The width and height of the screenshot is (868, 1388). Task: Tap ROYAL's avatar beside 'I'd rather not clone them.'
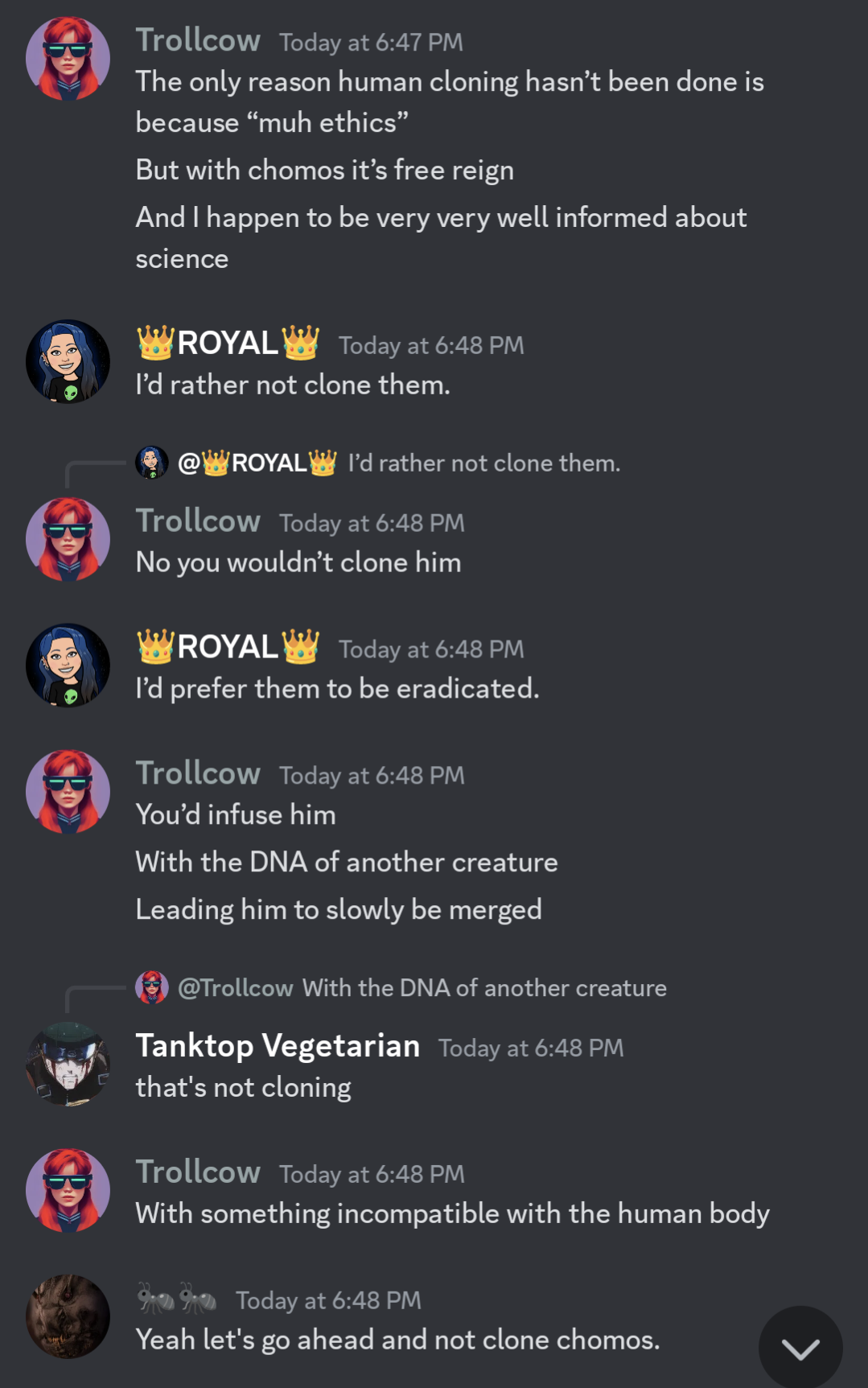point(68,362)
